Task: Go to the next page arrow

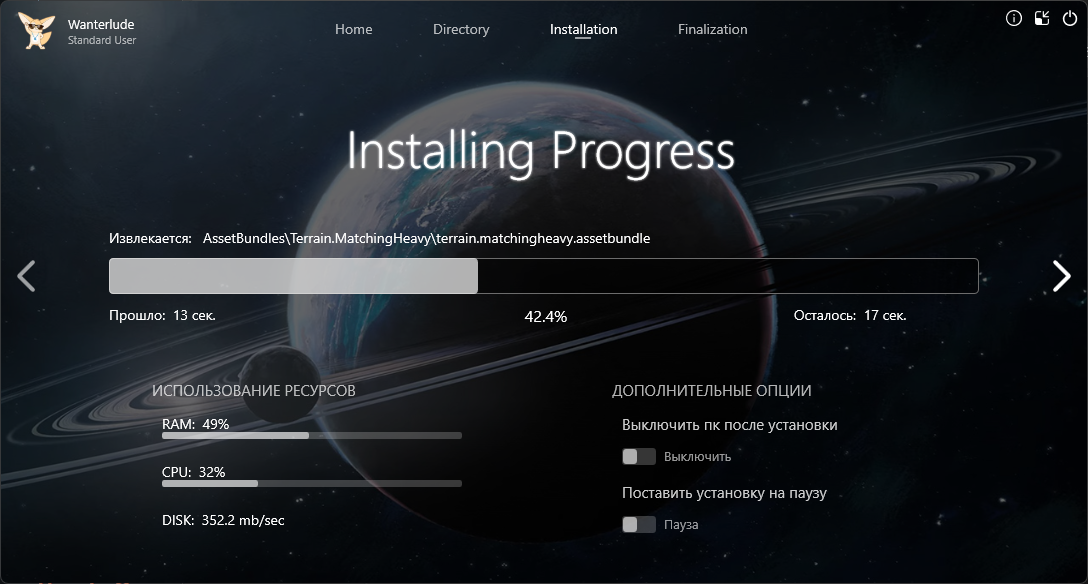Action: tap(1061, 276)
